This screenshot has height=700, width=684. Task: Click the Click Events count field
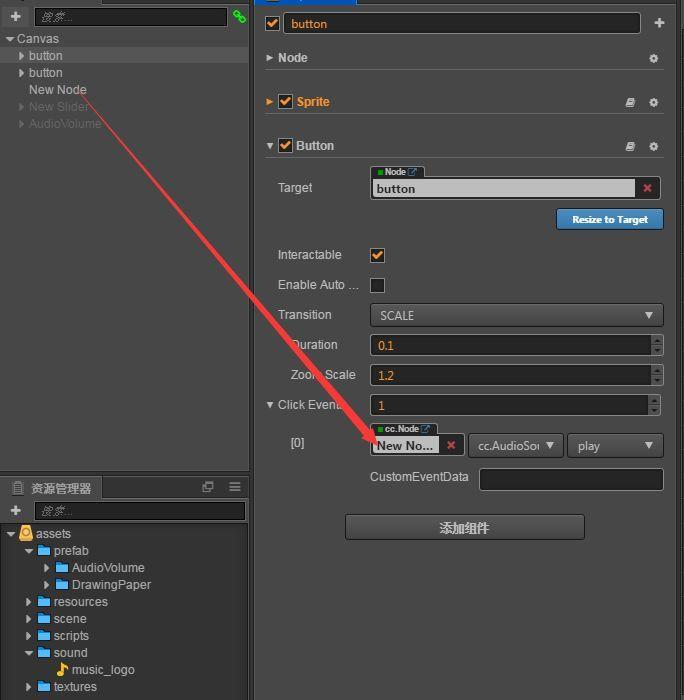[x=509, y=405]
